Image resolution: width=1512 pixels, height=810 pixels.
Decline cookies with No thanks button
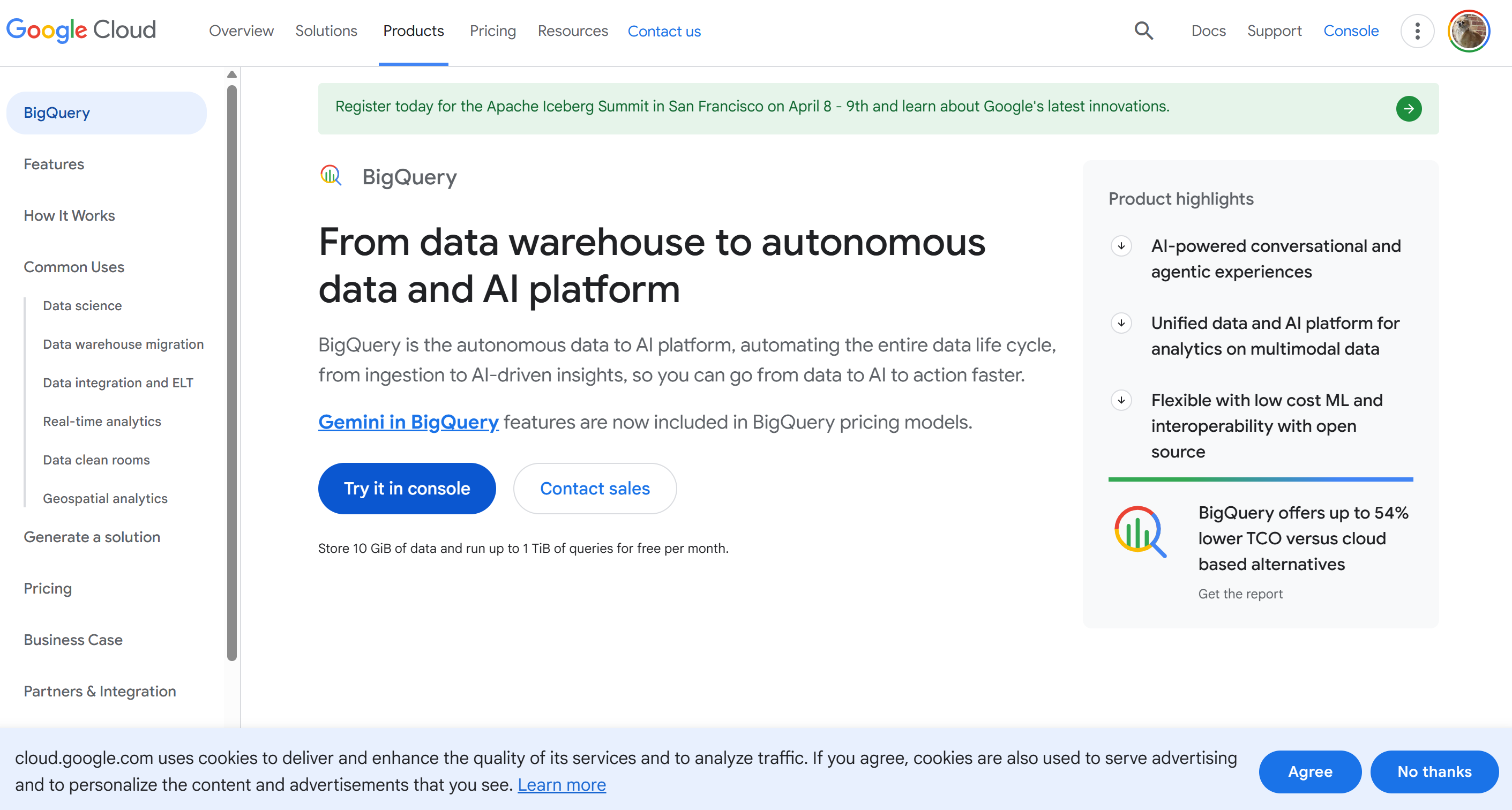[1433, 771]
